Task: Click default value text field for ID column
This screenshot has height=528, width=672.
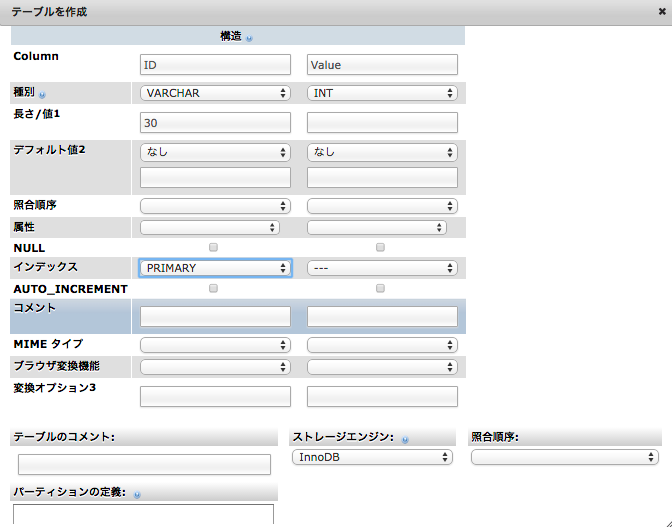Action: click(216, 177)
